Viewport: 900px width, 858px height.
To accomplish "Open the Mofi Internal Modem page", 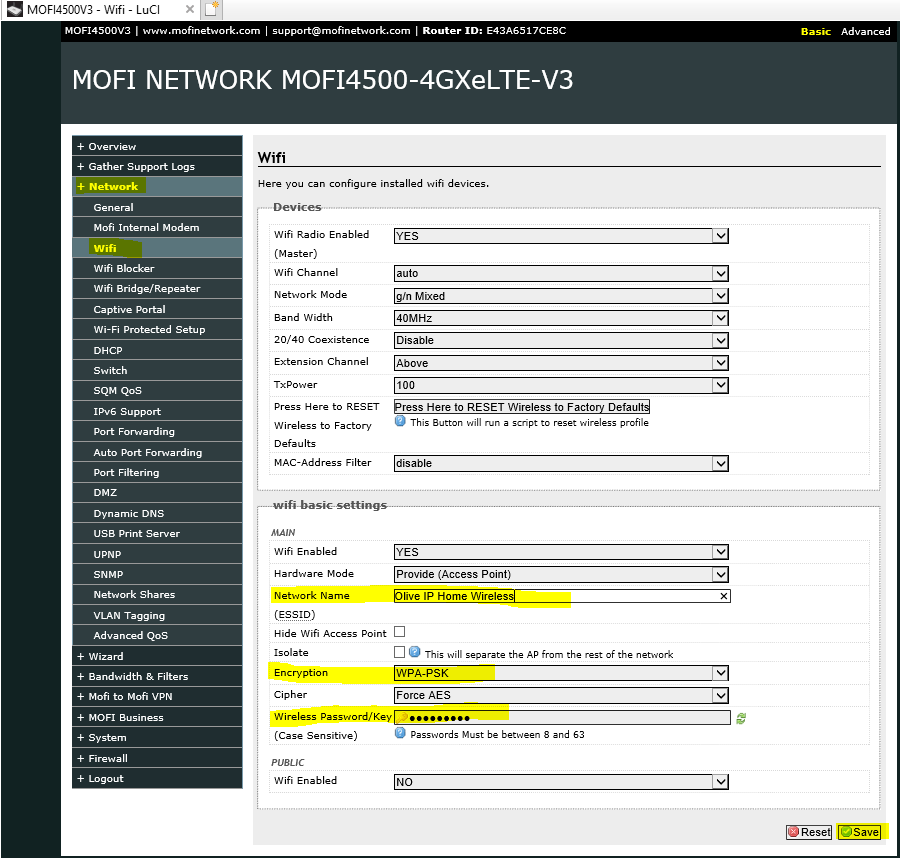I will coord(157,227).
